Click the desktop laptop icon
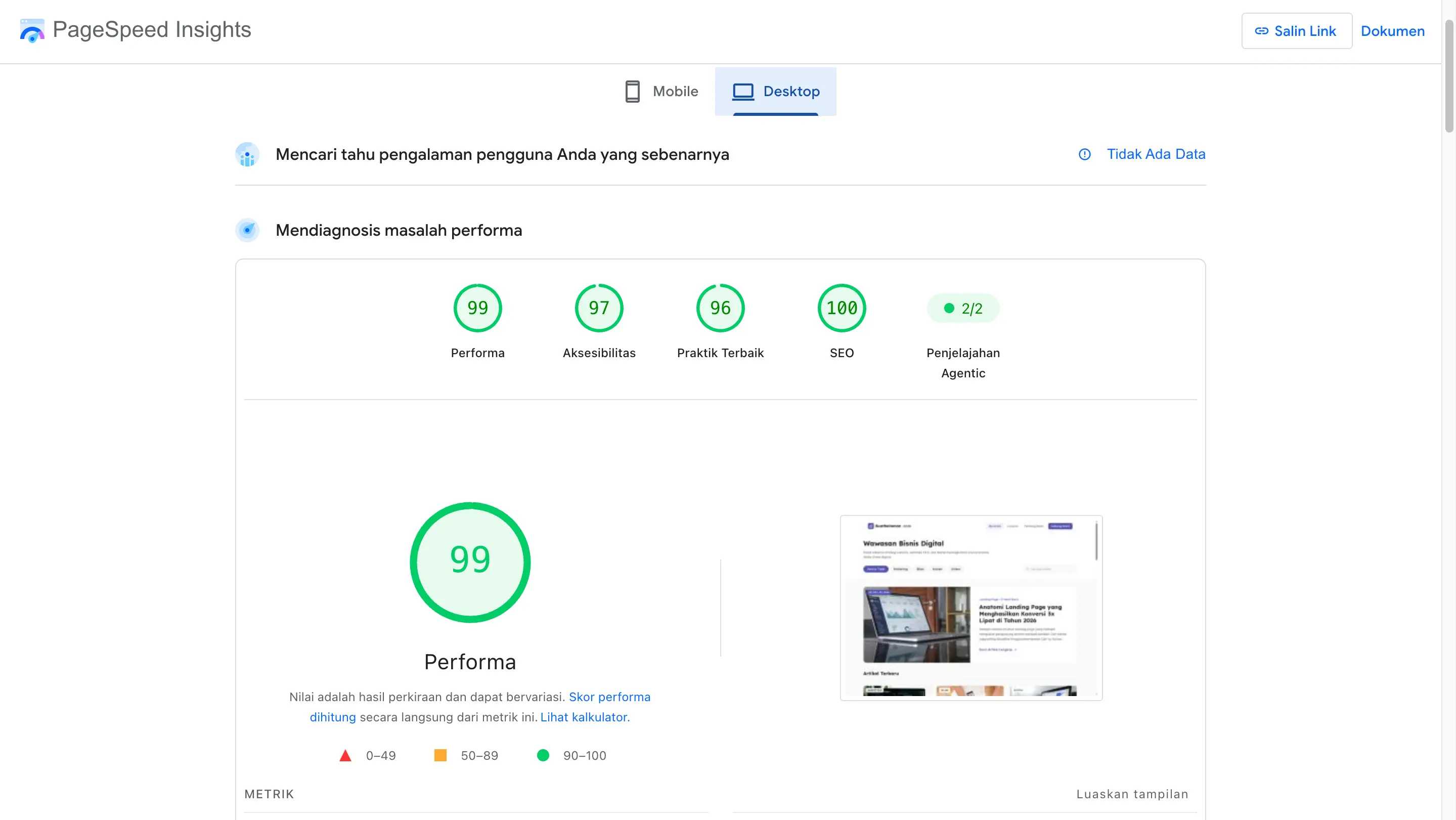The height and width of the screenshot is (820, 1456). (x=743, y=92)
